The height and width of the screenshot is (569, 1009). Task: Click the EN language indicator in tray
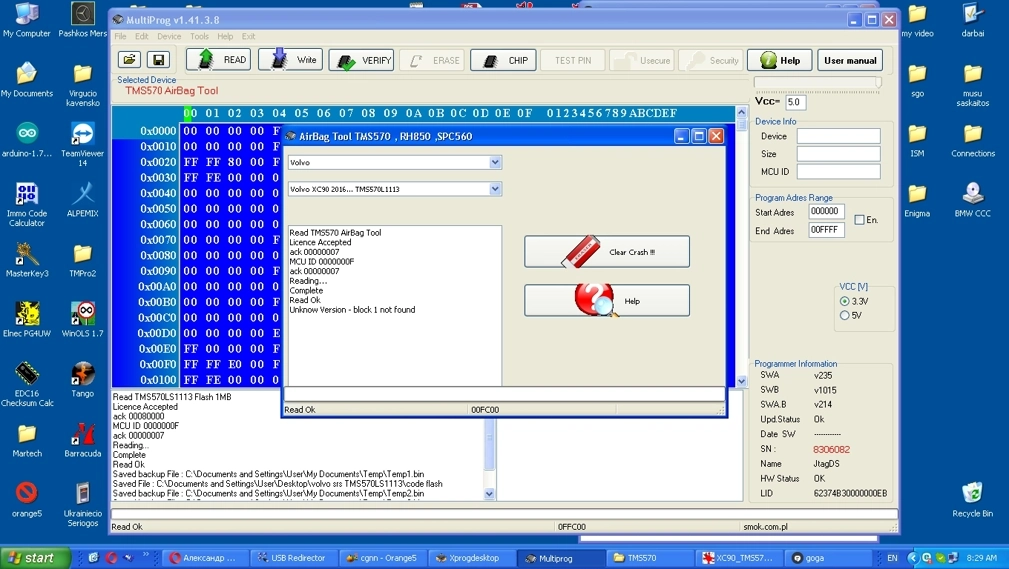coord(892,558)
